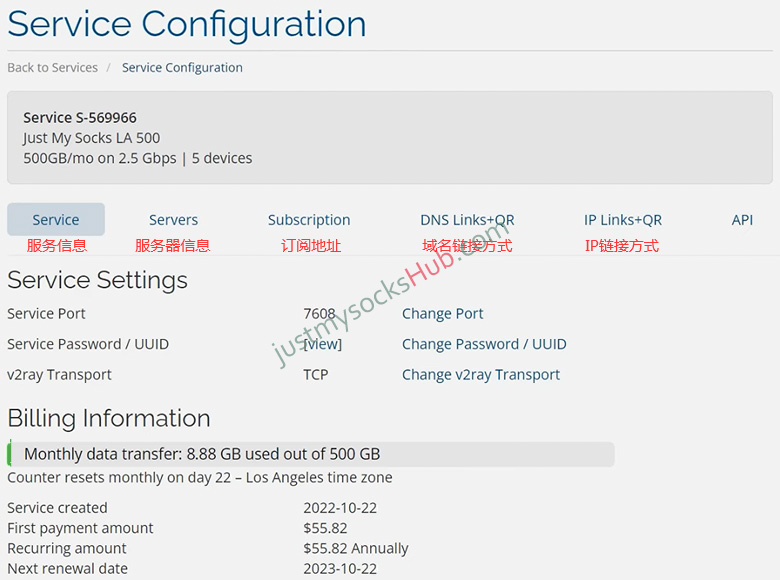Viewport: 780px width, 580px height.
Task: Go to the DNS Links+QR tab
Action: [x=467, y=220]
